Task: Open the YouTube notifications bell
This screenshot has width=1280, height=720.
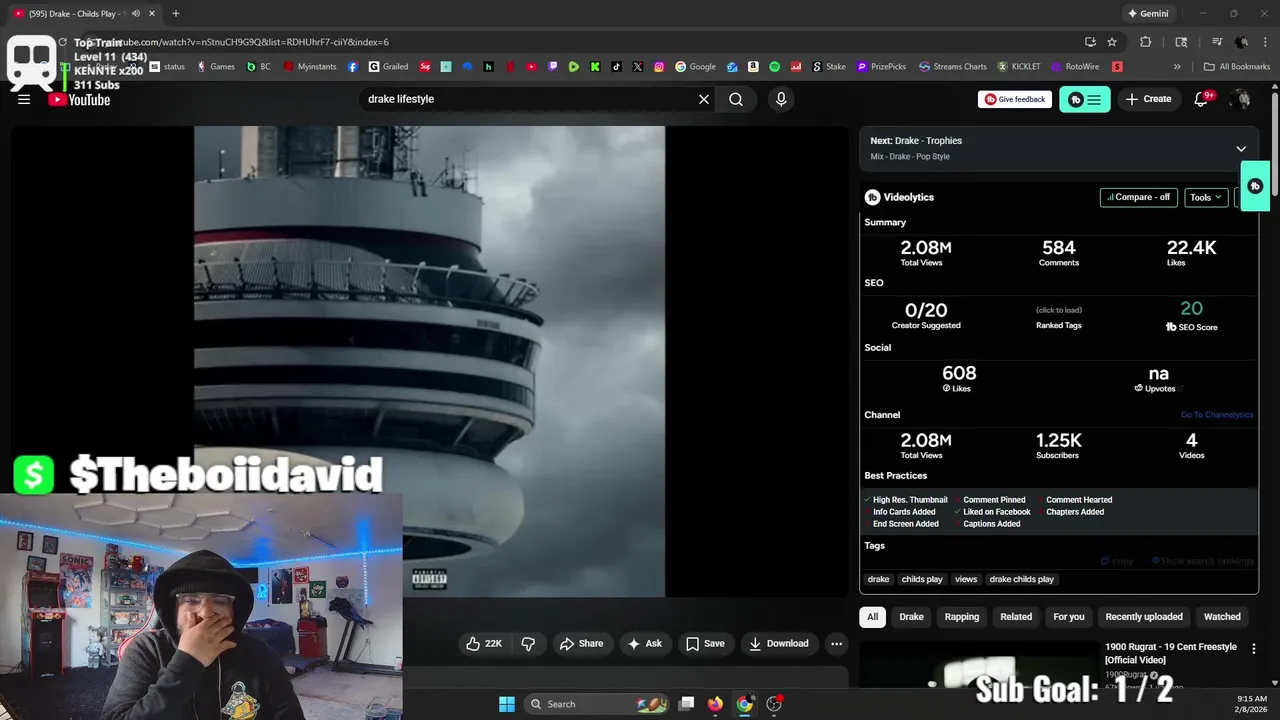Action: (x=1203, y=99)
